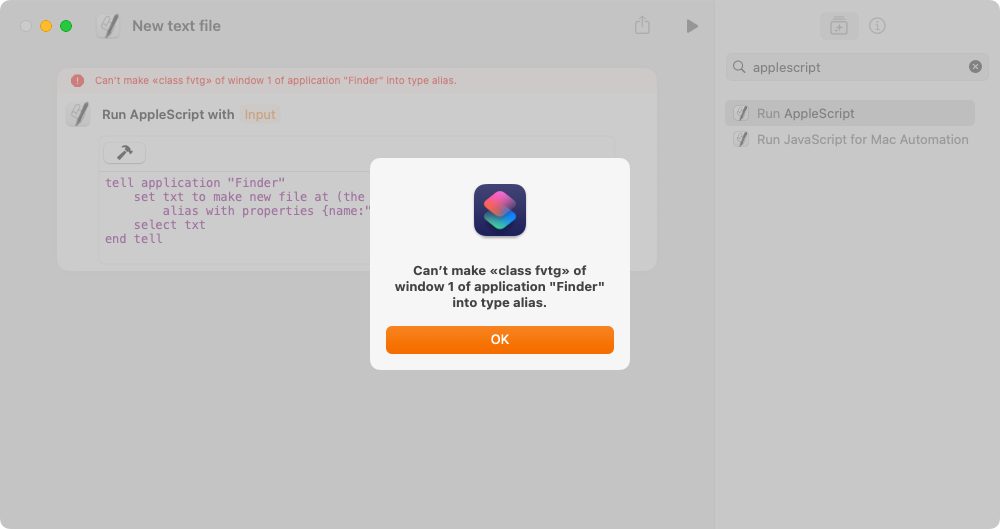
Task: Click the yellow minimize window button
Action: [x=46, y=26]
